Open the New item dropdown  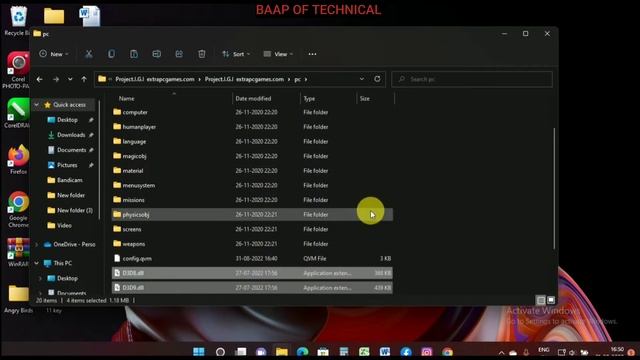coord(54,54)
